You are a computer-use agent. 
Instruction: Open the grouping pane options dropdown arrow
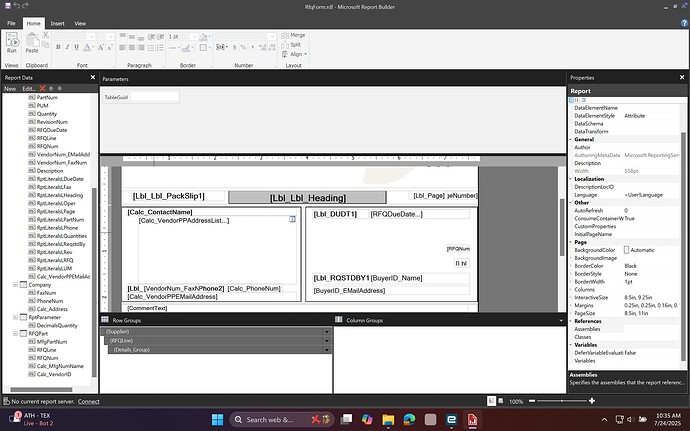[561, 320]
